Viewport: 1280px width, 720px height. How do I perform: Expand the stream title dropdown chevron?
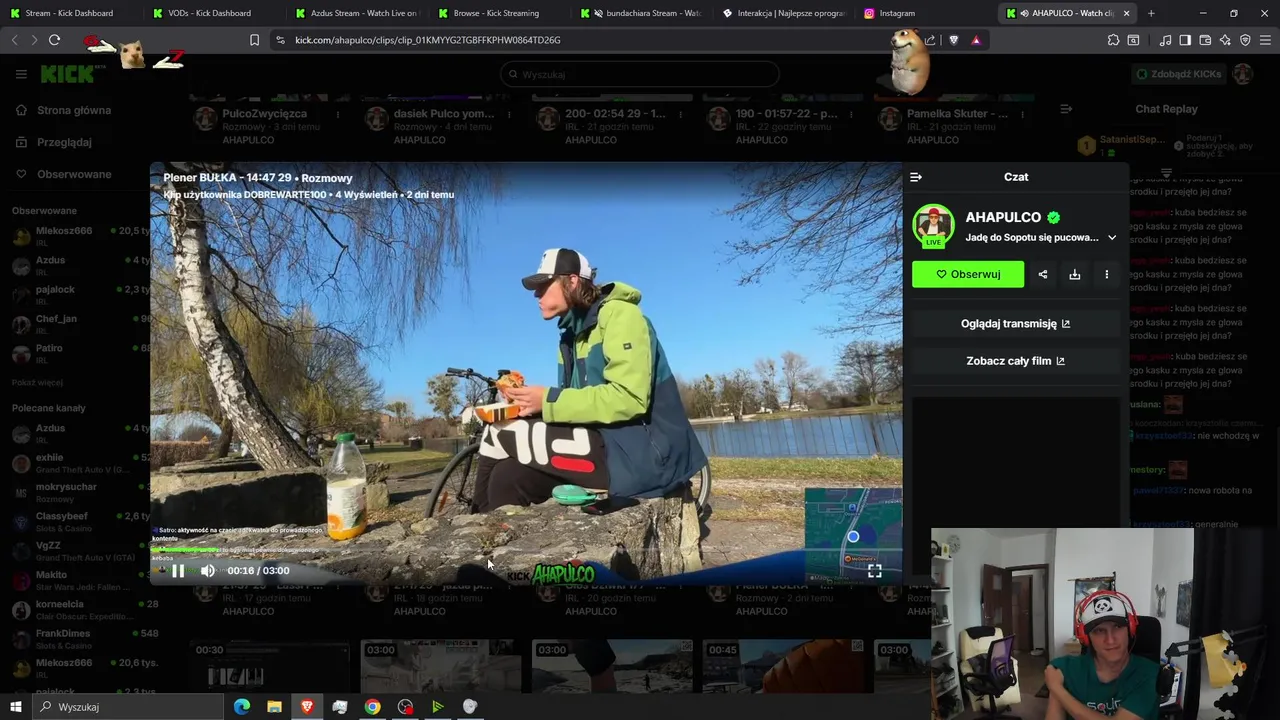click(x=1112, y=238)
